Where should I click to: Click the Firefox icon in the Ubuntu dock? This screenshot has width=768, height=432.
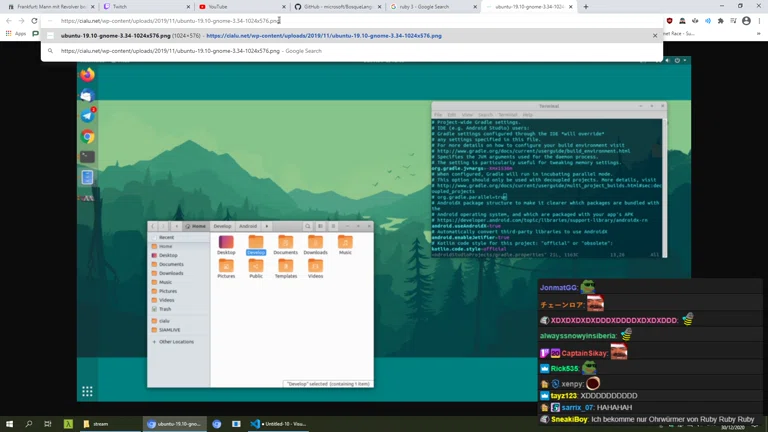point(87,75)
